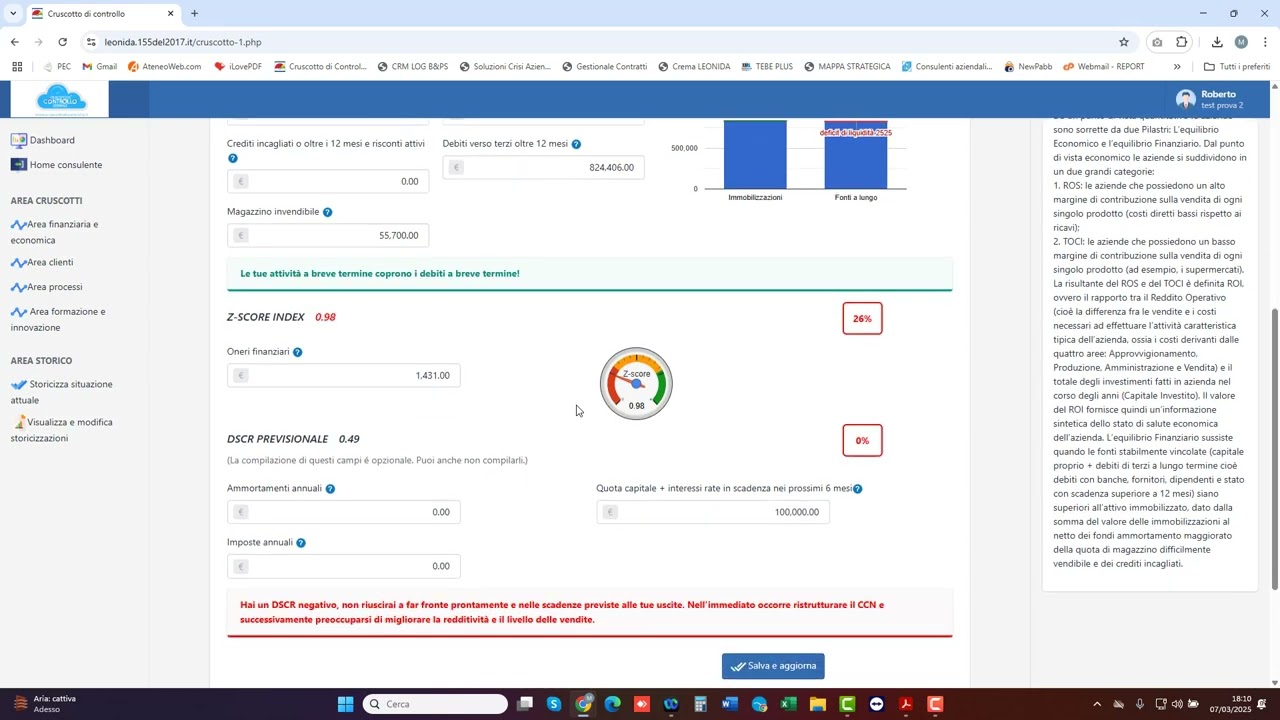Image resolution: width=1280 pixels, height=720 pixels.
Task: Click info icon beside Imposte annuali
Action: click(x=301, y=543)
